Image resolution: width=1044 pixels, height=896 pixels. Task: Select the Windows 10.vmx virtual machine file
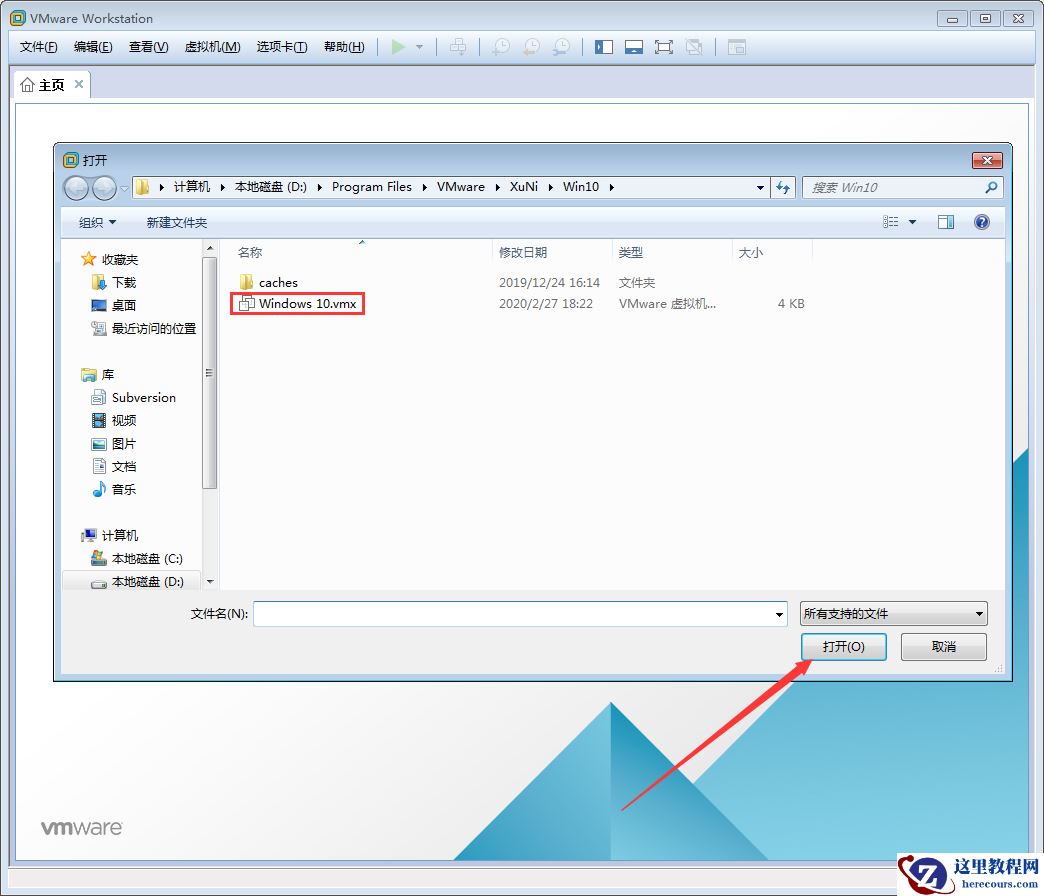(x=304, y=303)
